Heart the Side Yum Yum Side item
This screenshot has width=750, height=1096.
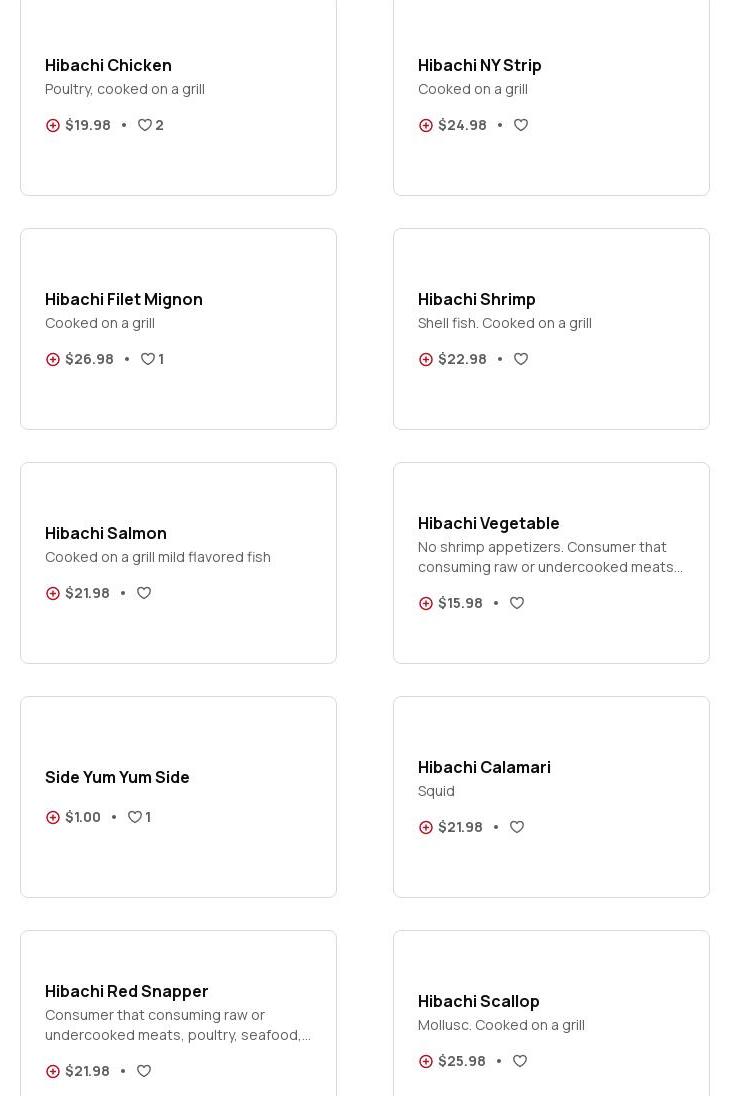135,817
